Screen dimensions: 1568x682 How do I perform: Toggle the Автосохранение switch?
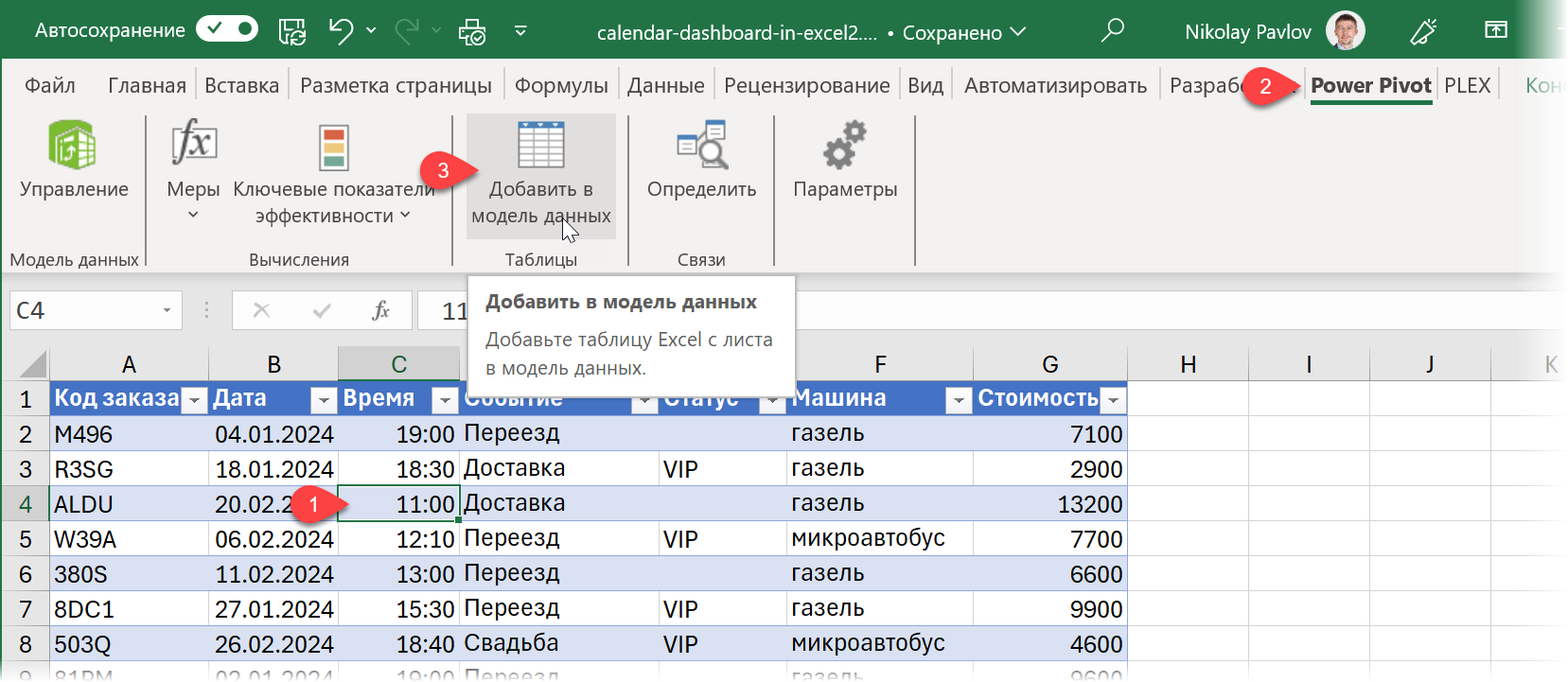(x=227, y=29)
